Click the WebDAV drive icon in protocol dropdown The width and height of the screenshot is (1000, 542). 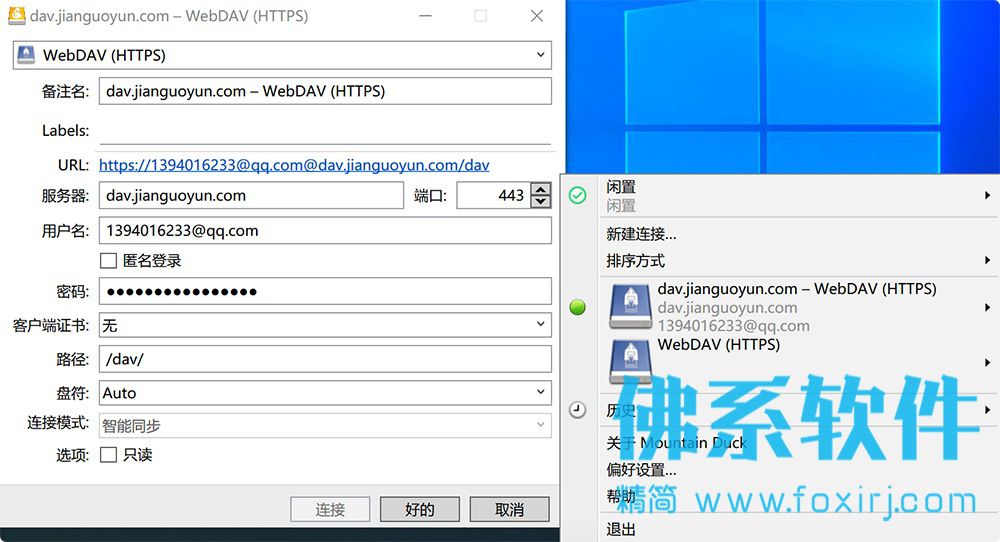tap(26, 55)
